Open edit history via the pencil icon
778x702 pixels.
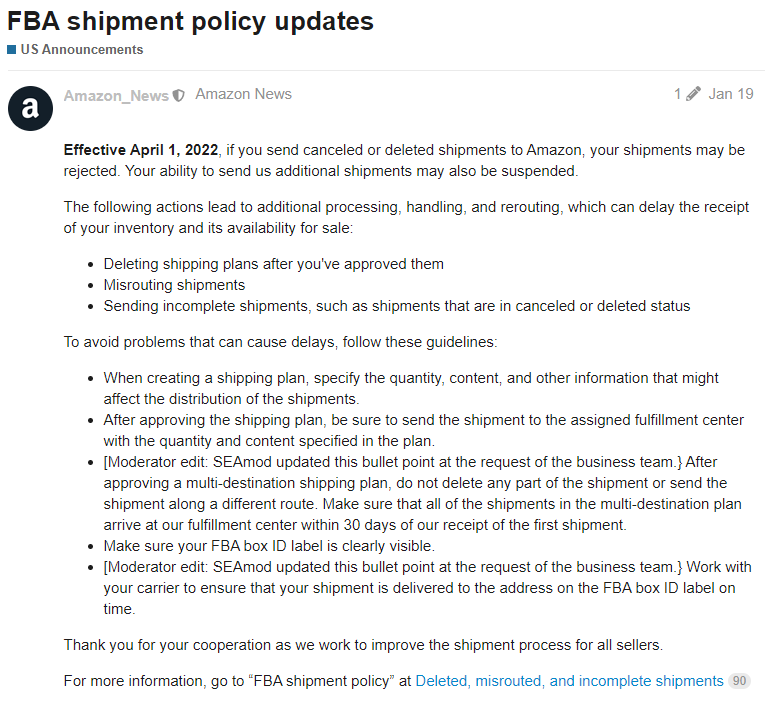[x=693, y=95]
